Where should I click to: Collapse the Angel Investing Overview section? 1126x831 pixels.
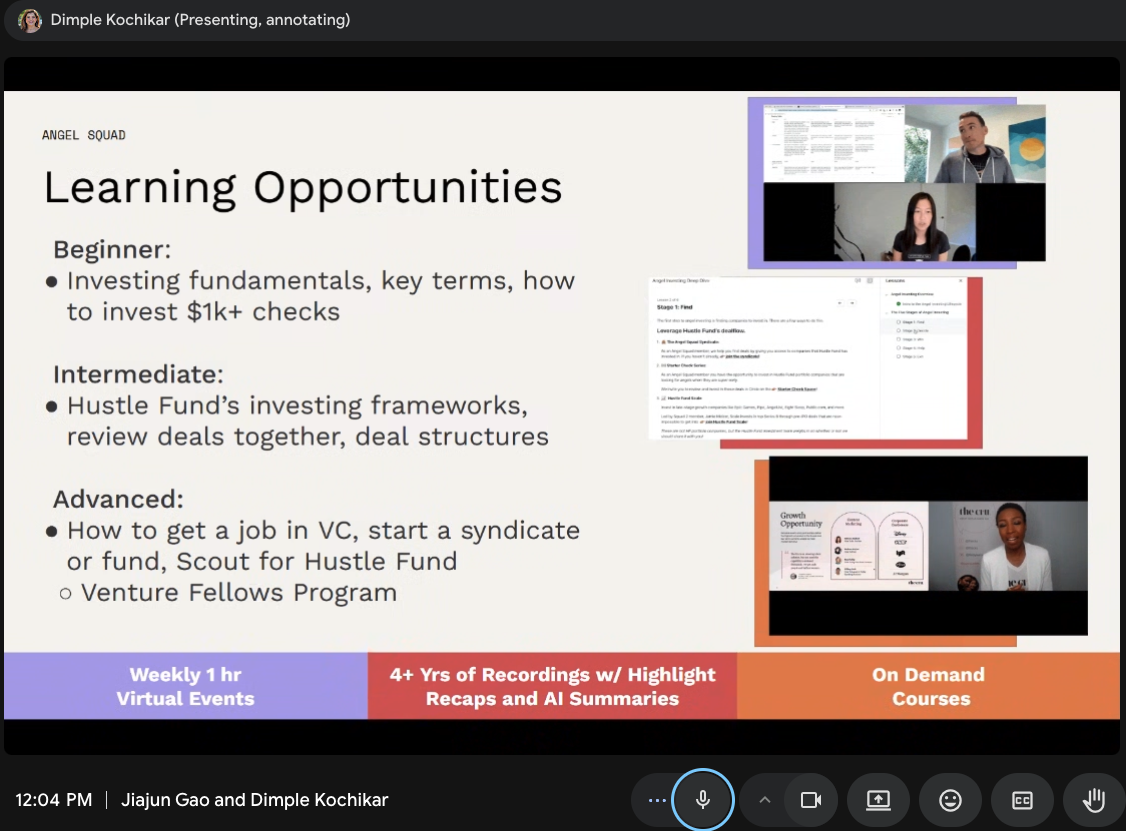click(x=886, y=294)
